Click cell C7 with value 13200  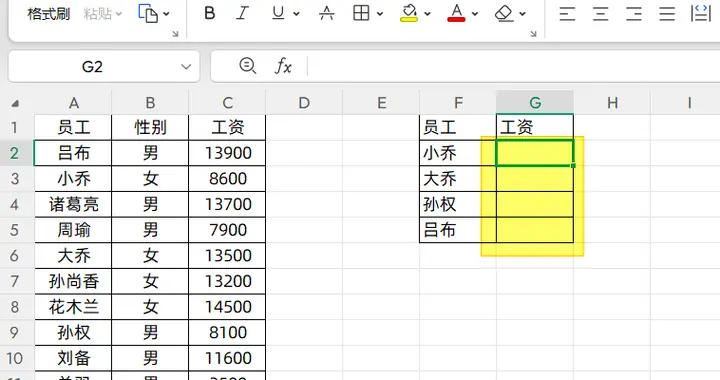click(x=227, y=281)
